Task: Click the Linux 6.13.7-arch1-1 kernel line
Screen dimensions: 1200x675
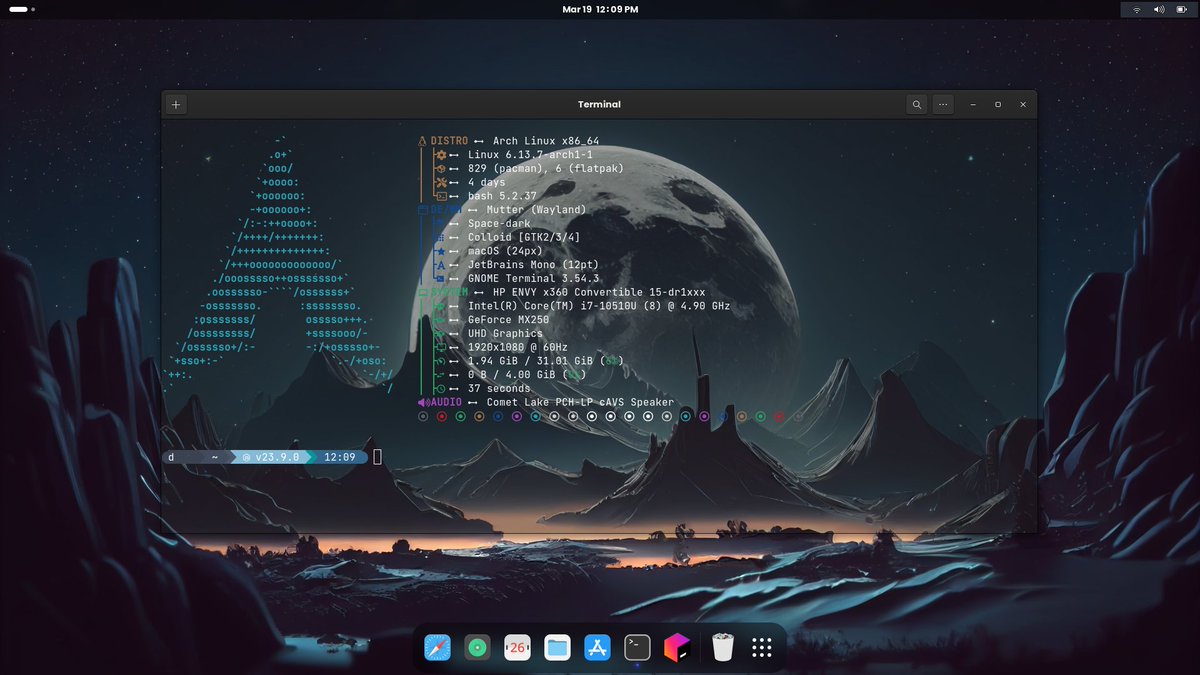Action: pos(530,155)
